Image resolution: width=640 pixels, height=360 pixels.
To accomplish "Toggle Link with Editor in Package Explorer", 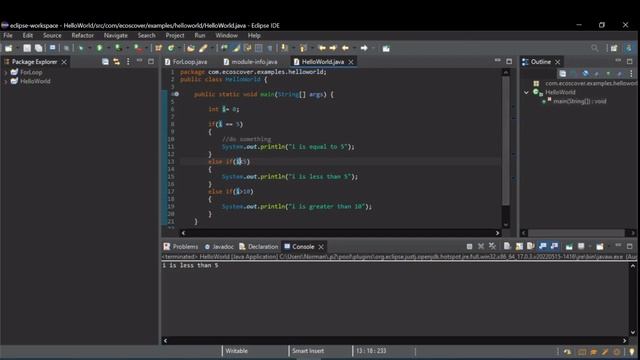I will (x=117, y=62).
